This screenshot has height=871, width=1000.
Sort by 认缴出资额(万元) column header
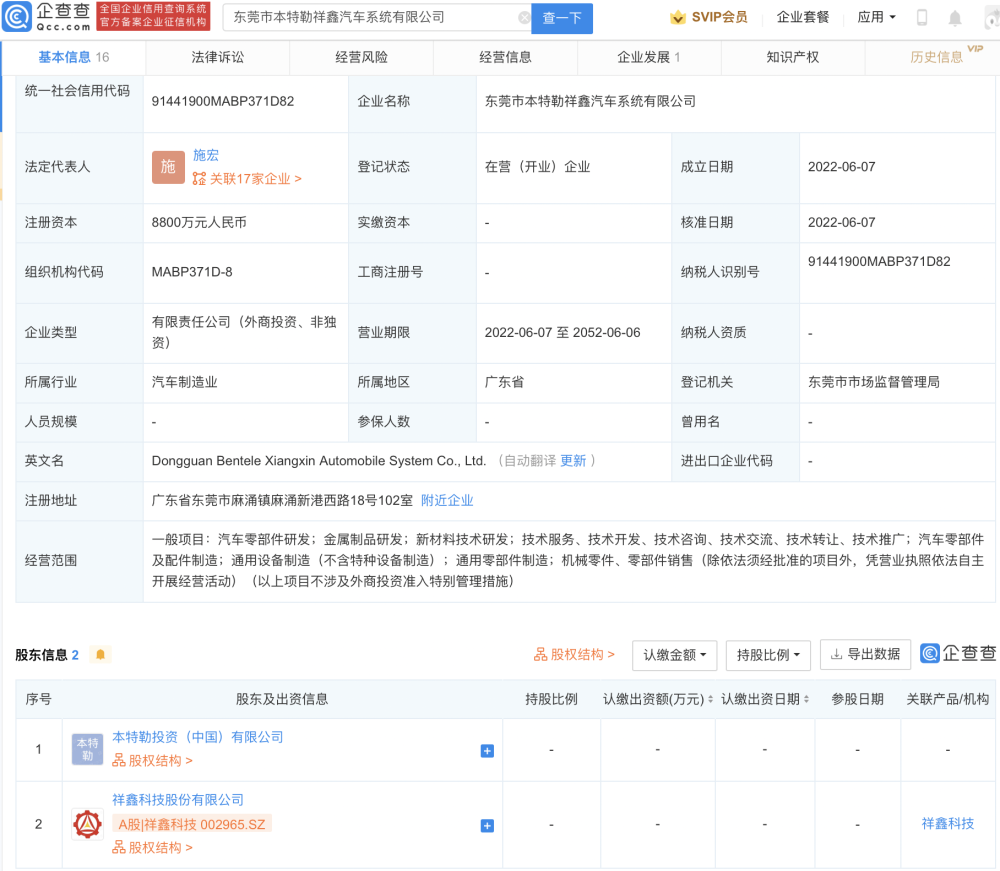tap(658, 699)
